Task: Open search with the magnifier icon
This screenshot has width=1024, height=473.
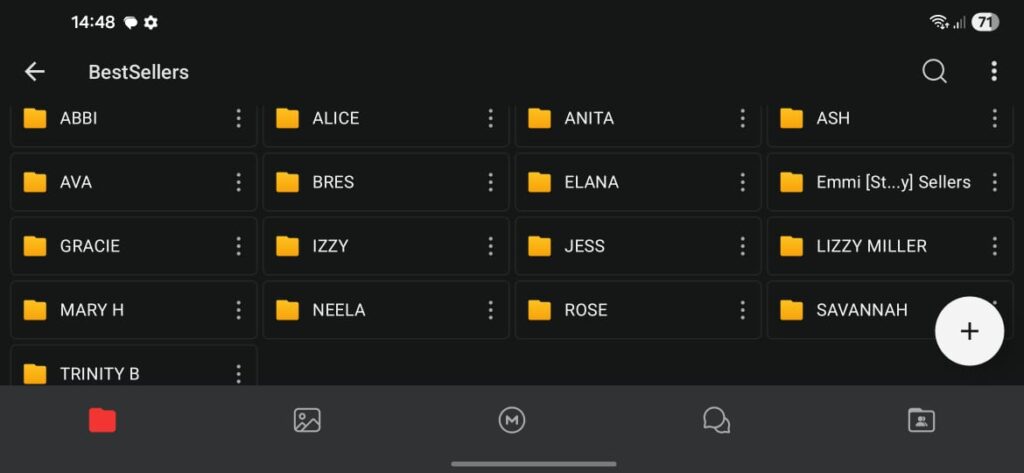Action: tap(934, 71)
